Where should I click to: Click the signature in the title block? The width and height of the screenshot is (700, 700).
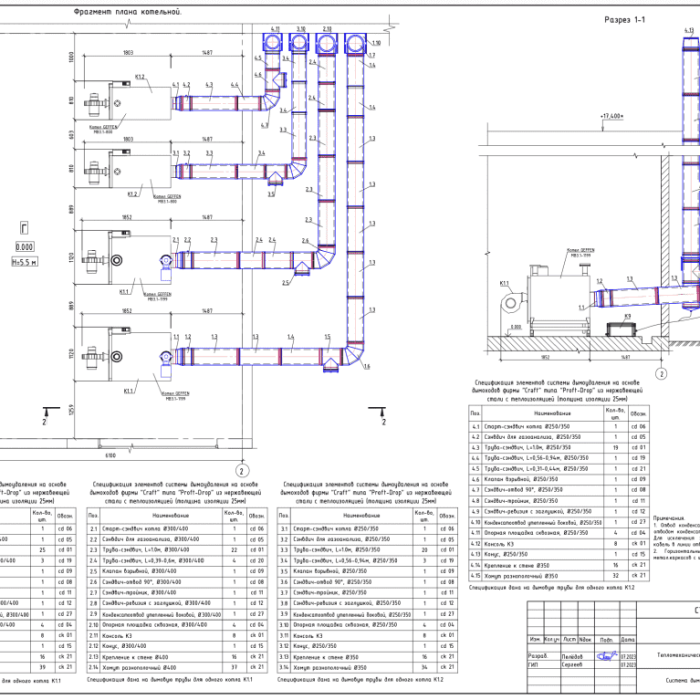tap(608, 657)
